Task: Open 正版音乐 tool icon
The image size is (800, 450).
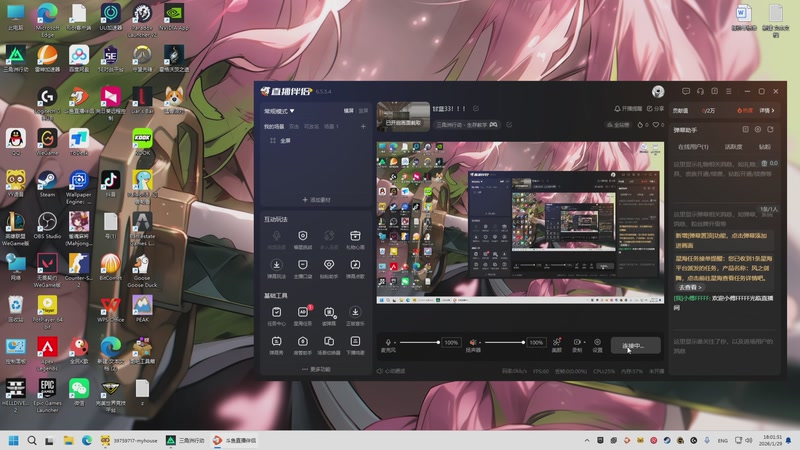Action: pyautogui.click(x=355, y=312)
